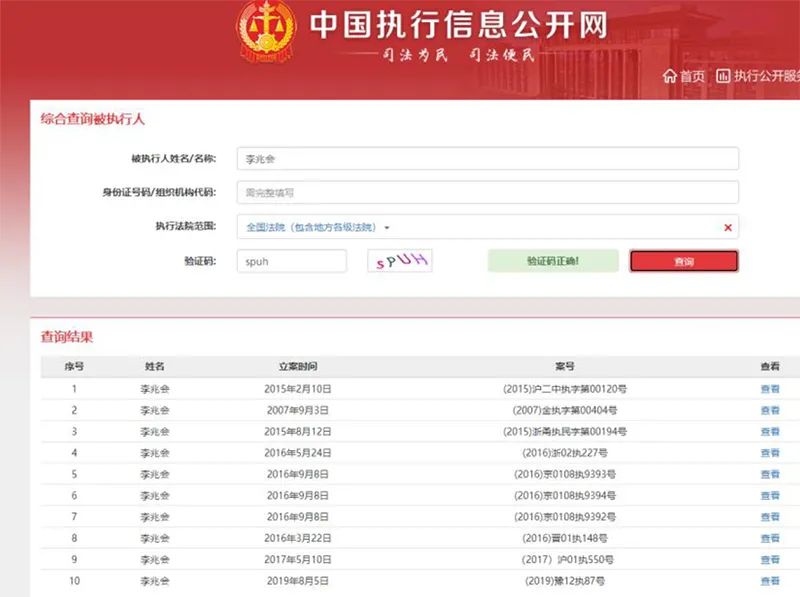Click the 姓名 column header
800x597 pixels.
click(x=155, y=366)
